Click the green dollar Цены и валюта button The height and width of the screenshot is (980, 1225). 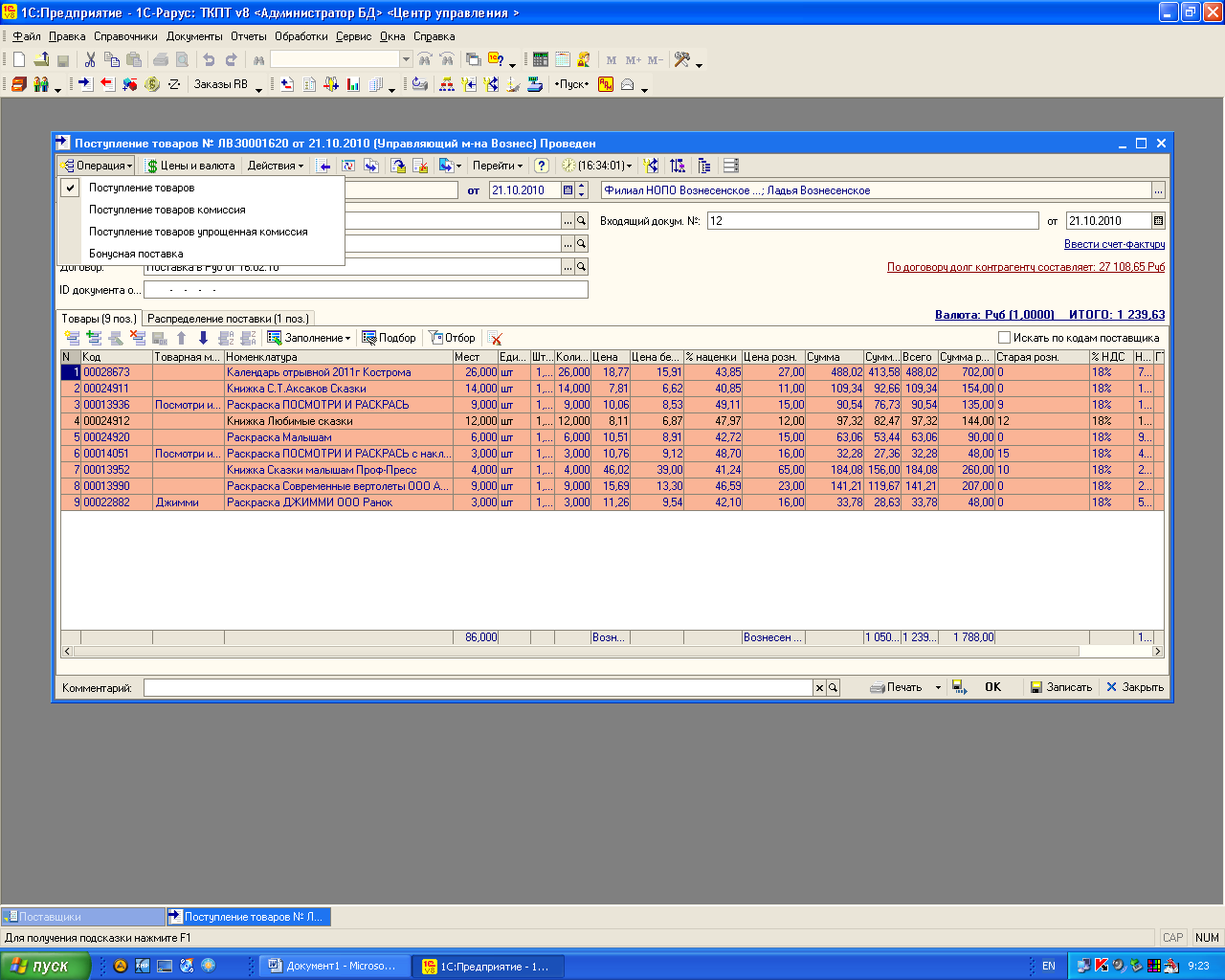[190, 166]
